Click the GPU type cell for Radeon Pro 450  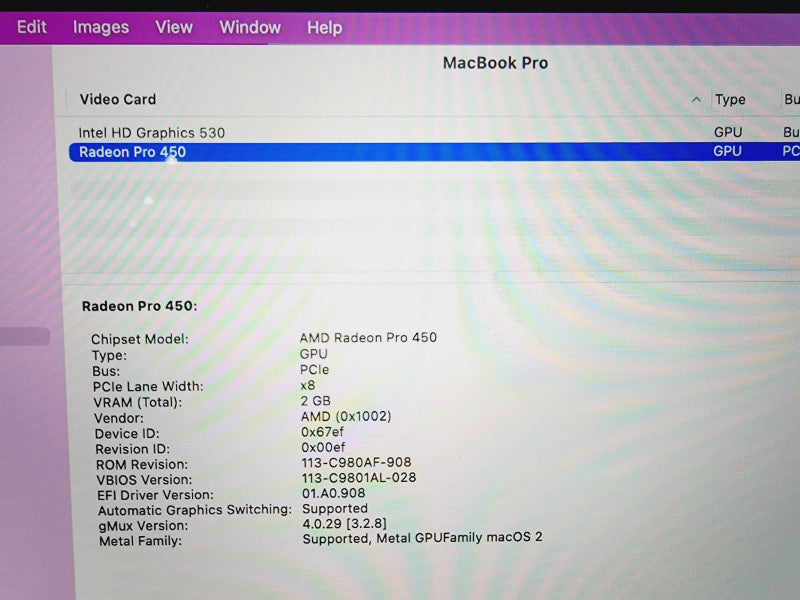(x=727, y=152)
